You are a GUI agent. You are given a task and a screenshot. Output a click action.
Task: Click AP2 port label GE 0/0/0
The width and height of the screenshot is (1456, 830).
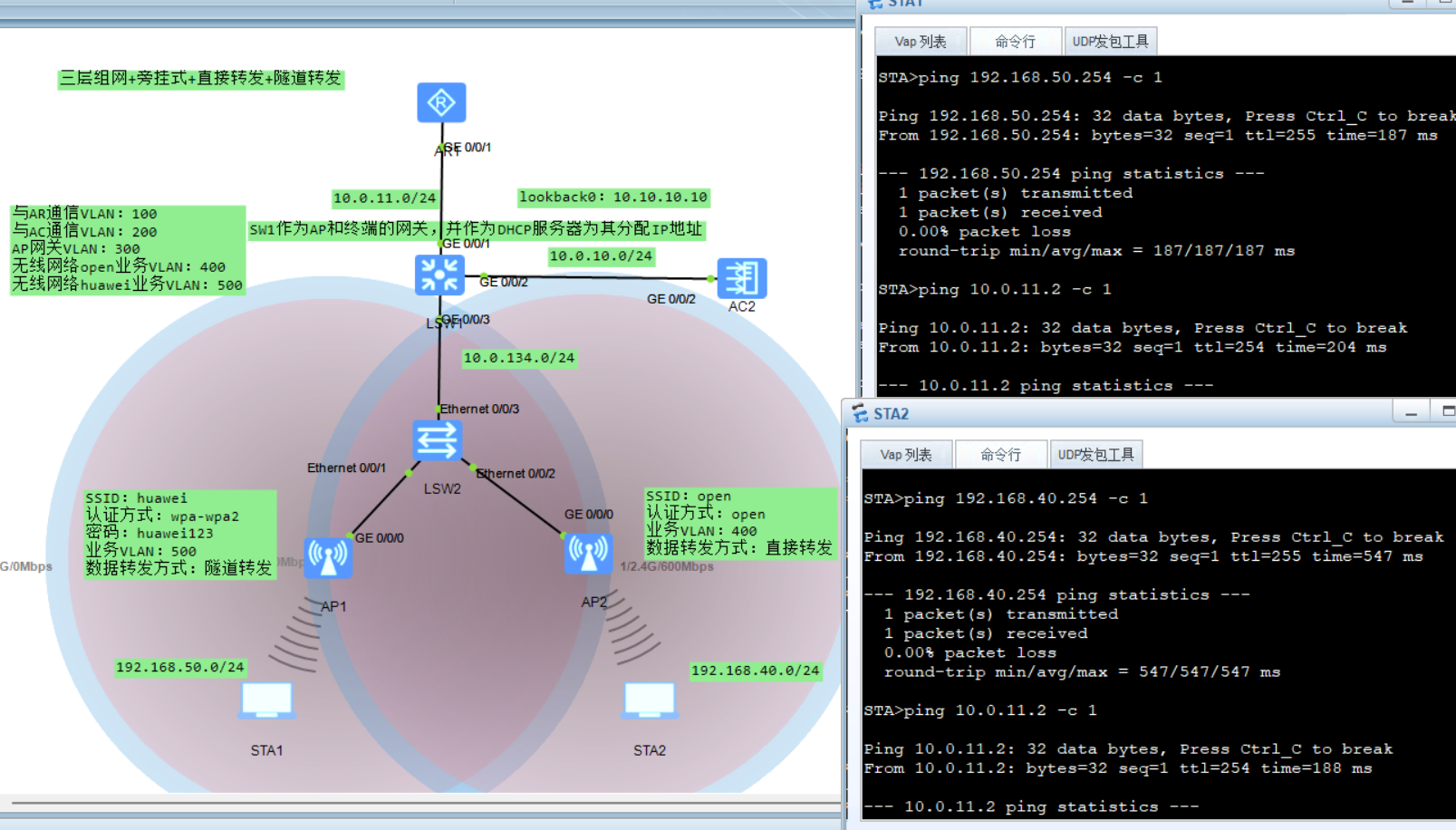tap(589, 515)
